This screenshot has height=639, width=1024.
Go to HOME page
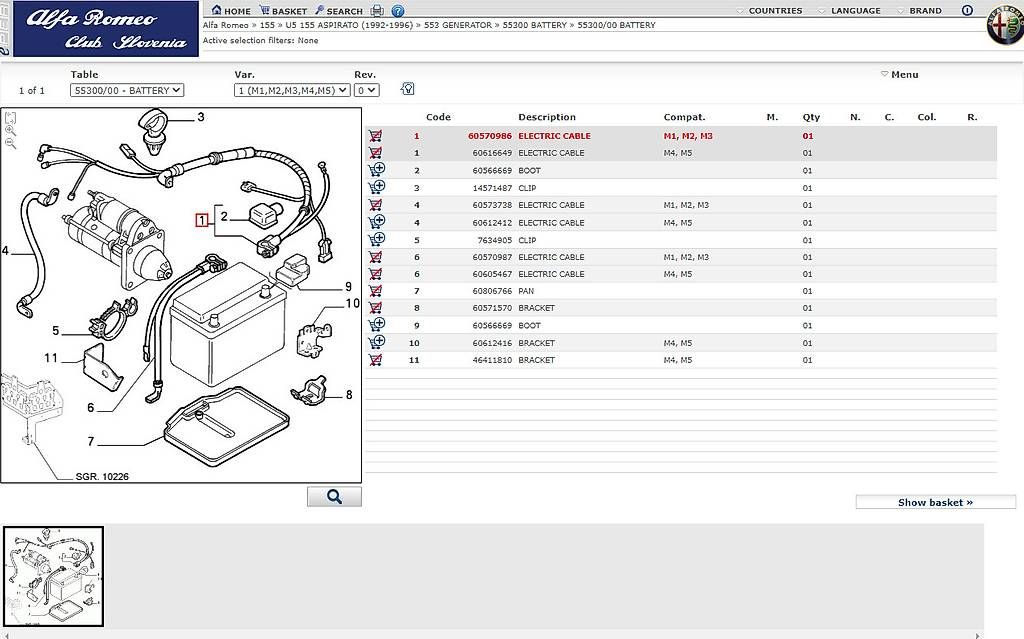pos(231,11)
